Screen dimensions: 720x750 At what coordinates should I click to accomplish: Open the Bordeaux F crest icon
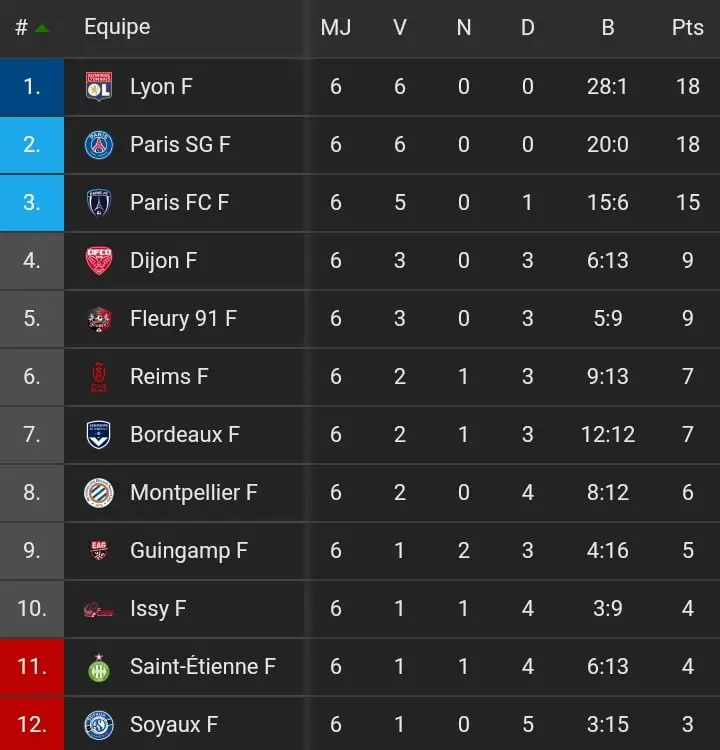99,435
